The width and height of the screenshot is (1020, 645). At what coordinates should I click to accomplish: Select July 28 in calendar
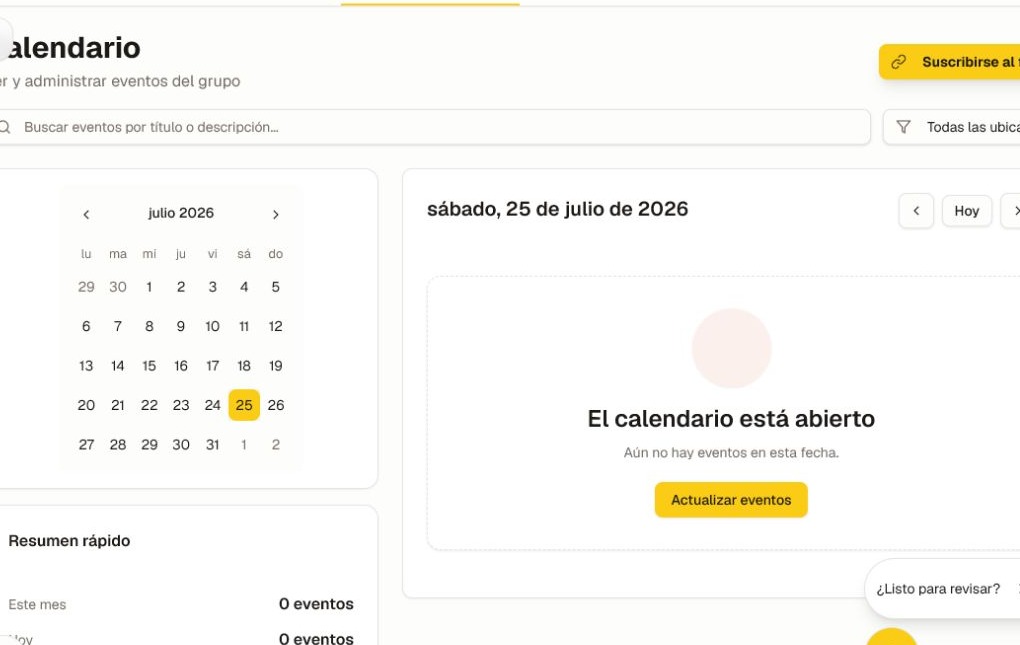[x=118, y=445]
